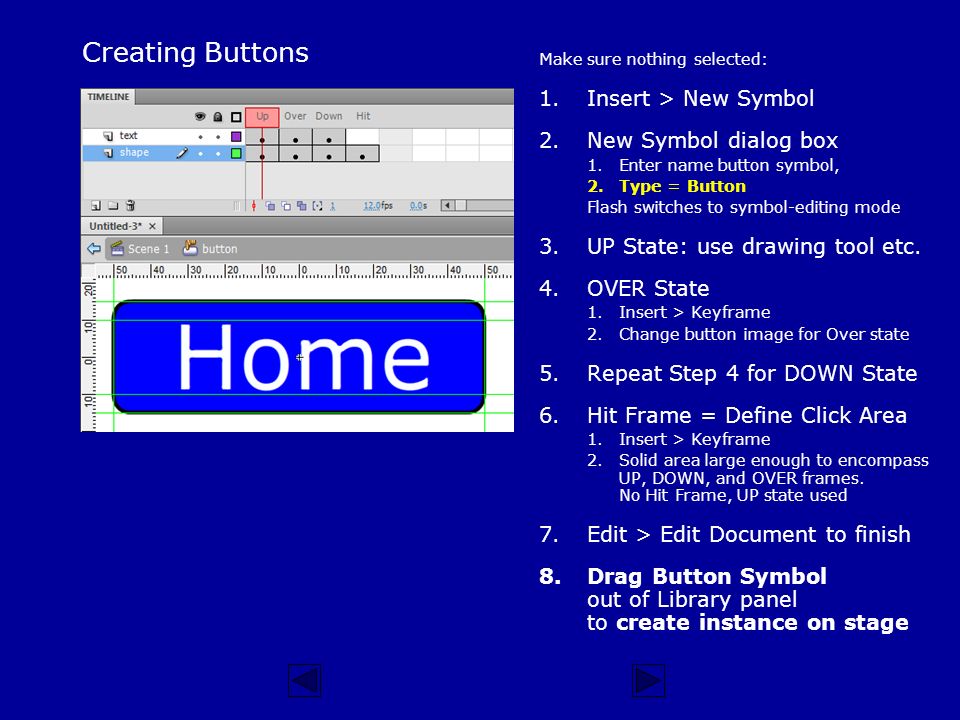
Task: Click the Modify Onion Markers icon
Action: (x=317, y=206)
